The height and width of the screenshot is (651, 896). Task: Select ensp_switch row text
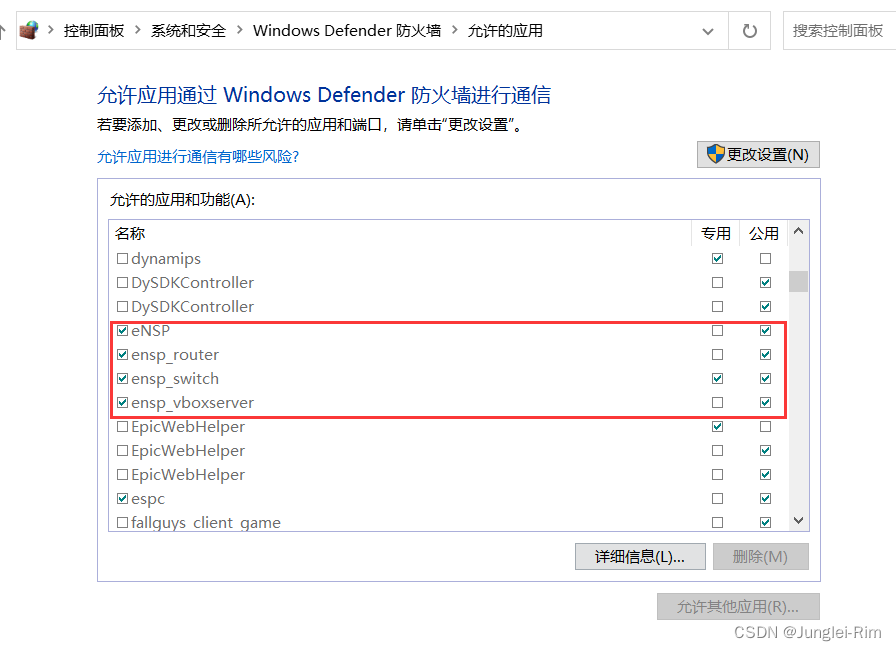click(175, 379)
